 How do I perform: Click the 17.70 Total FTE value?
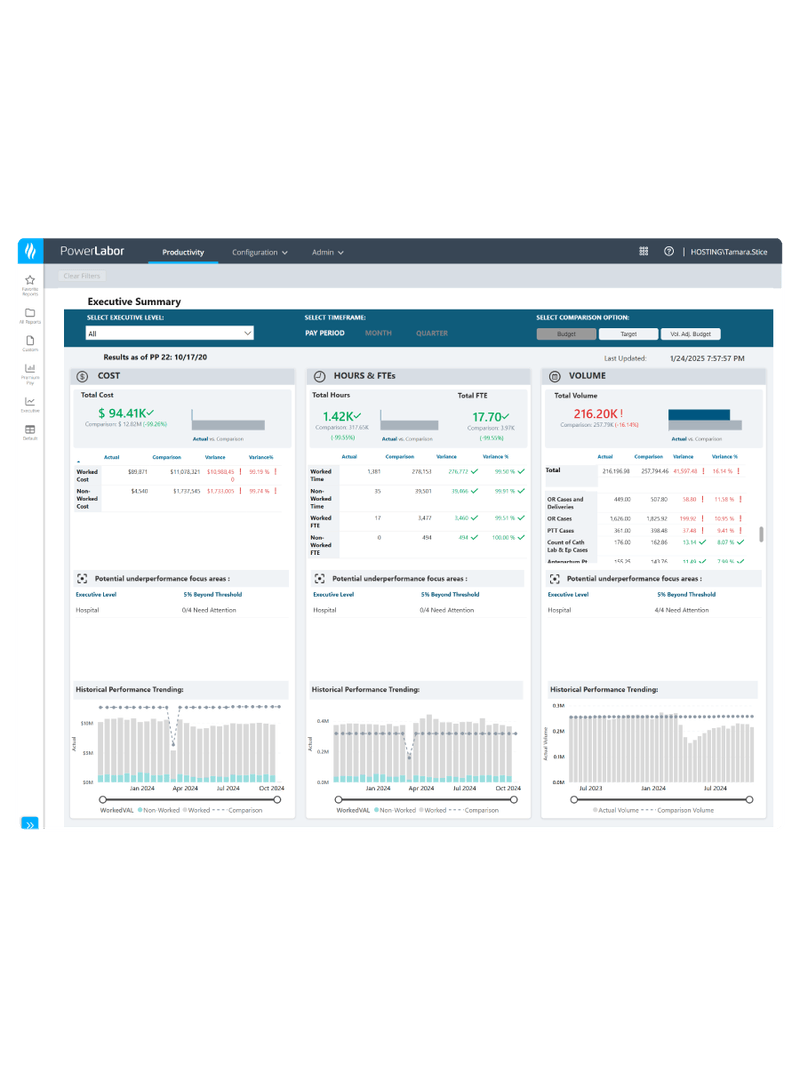487,416
